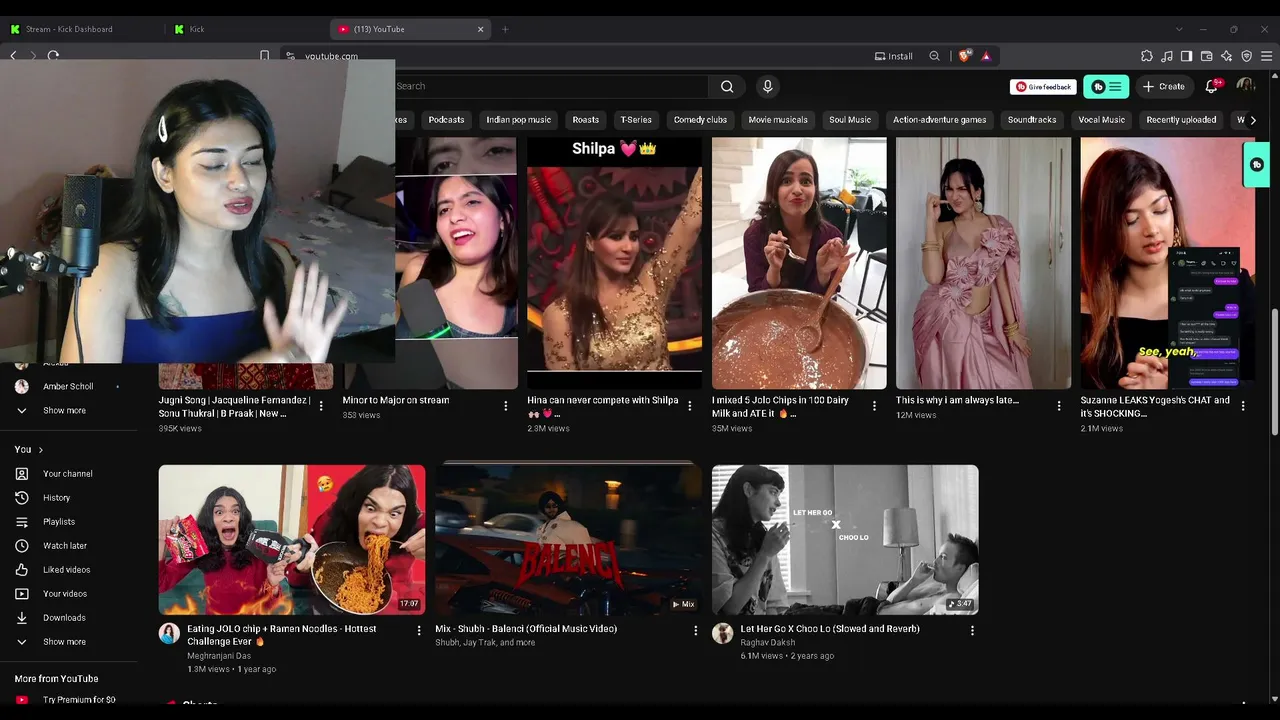1280x720 pixels.
Task: Click the YouTube search magnifier button
Action: point(727,86)
